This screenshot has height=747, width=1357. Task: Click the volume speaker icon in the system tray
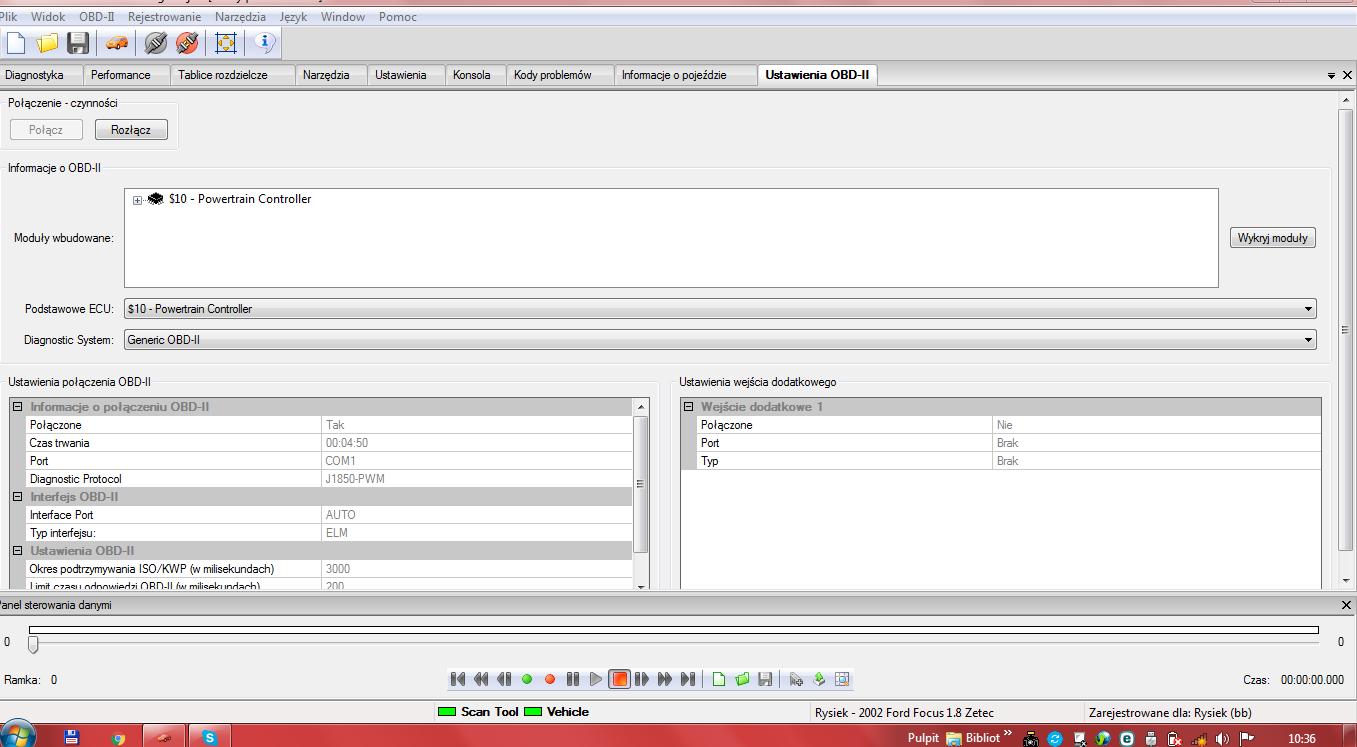[x=1222, y=739]
